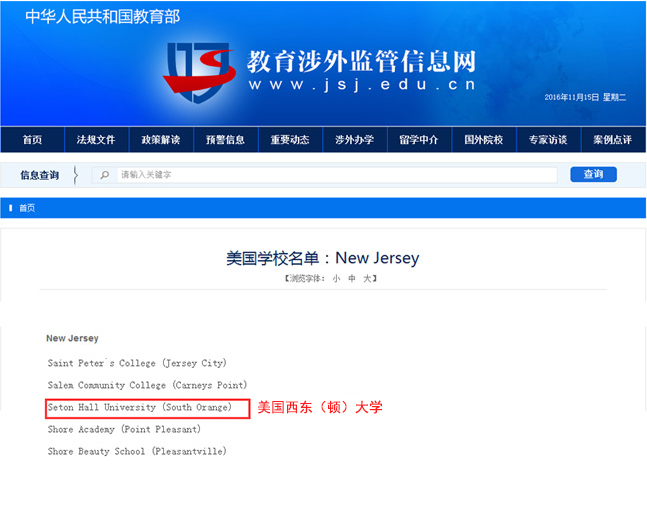Set browsing font size to 大
The width and height of the screenshot is (647, 517).
[x=367, y=278]
